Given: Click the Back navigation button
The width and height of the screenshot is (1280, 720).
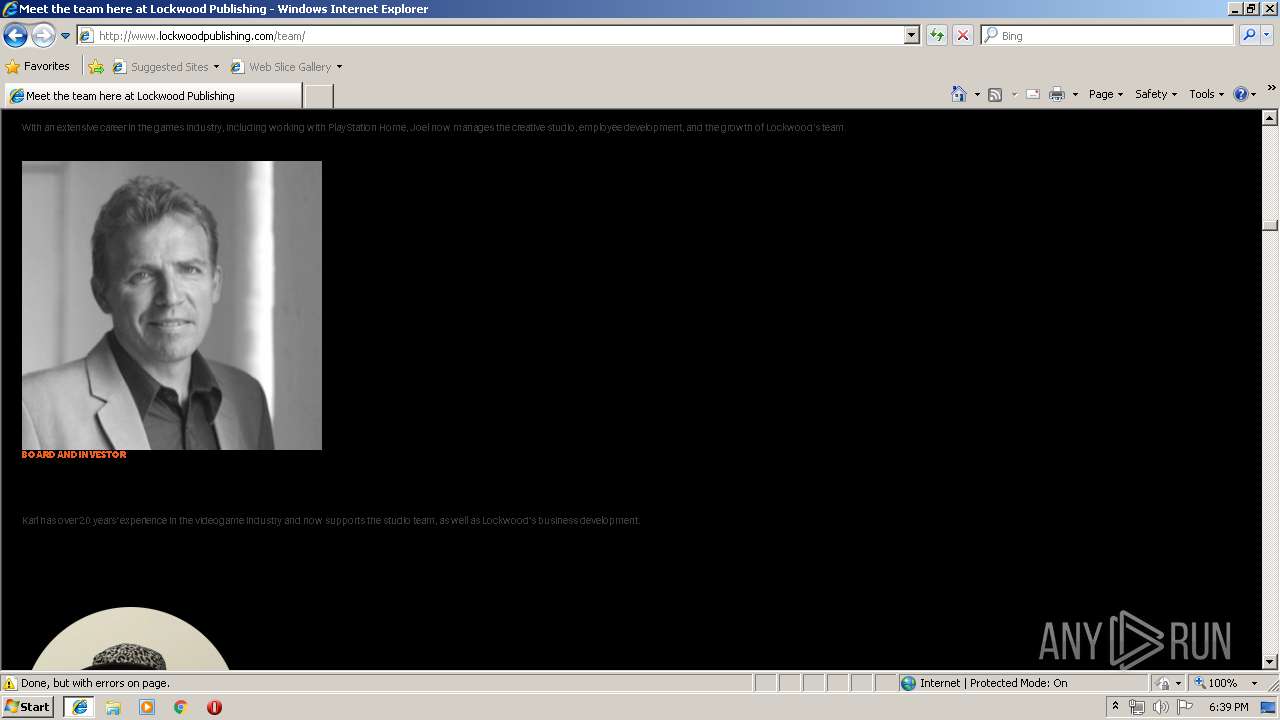Looking at the screenshot, I should [15, 36].
